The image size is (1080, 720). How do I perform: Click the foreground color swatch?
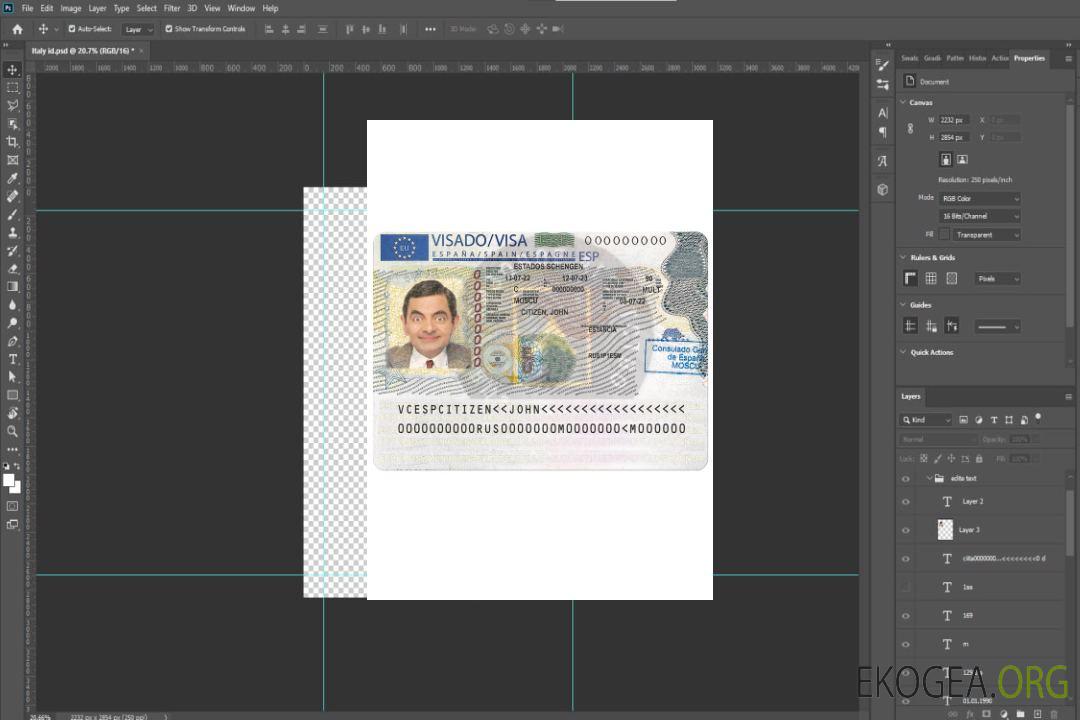9,480
